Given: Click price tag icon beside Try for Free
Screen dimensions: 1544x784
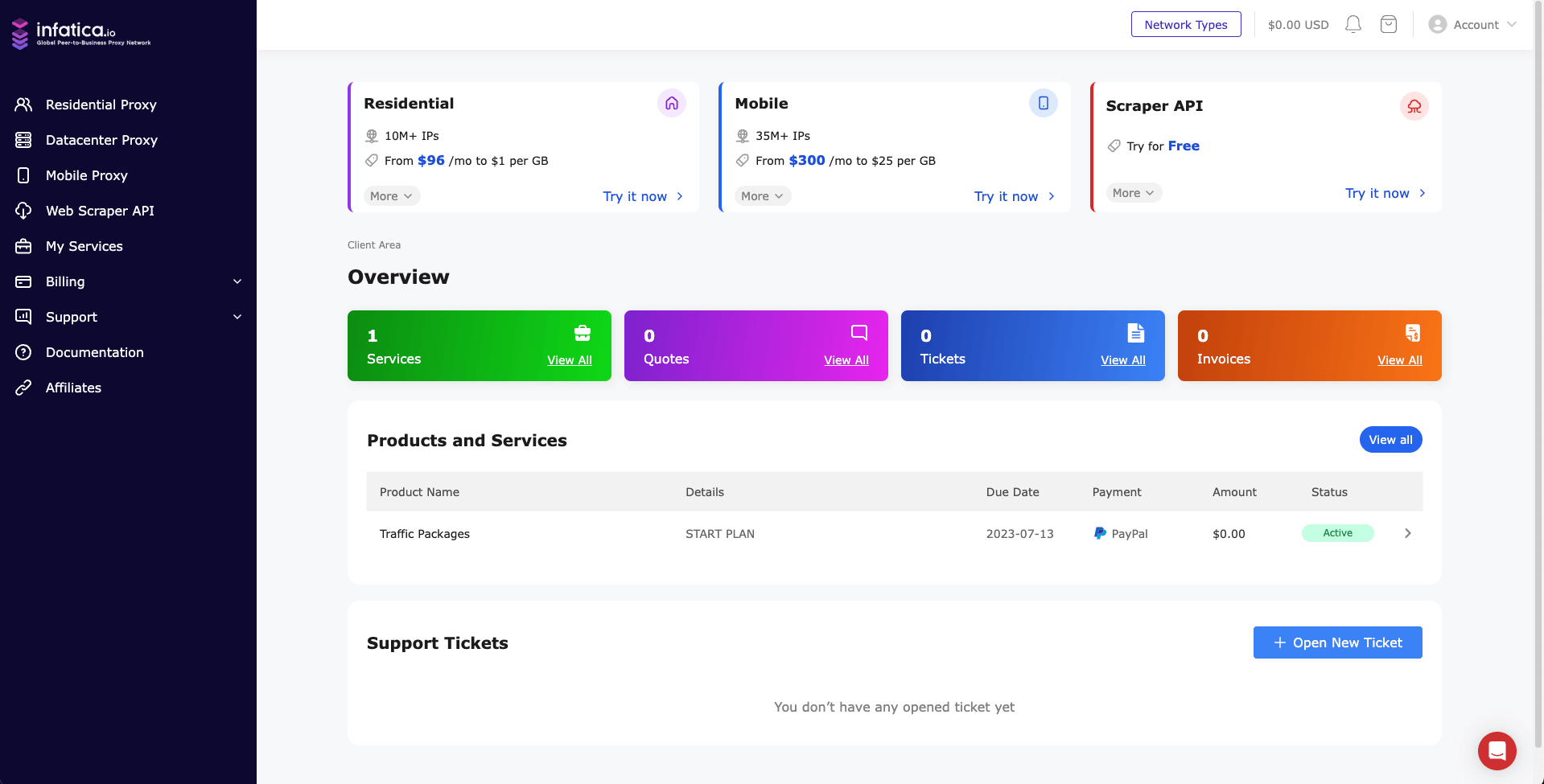Looking at the screenshot, I should [x=1114, y=146].
